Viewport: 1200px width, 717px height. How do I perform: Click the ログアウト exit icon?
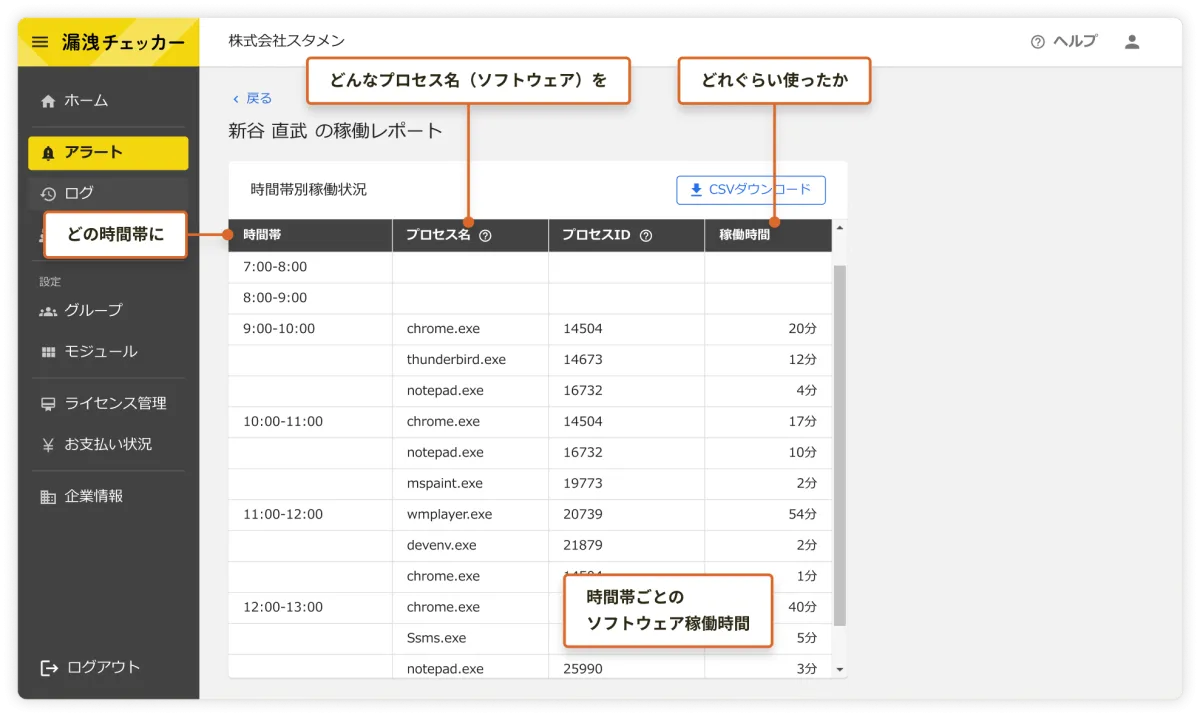(49, 668)
